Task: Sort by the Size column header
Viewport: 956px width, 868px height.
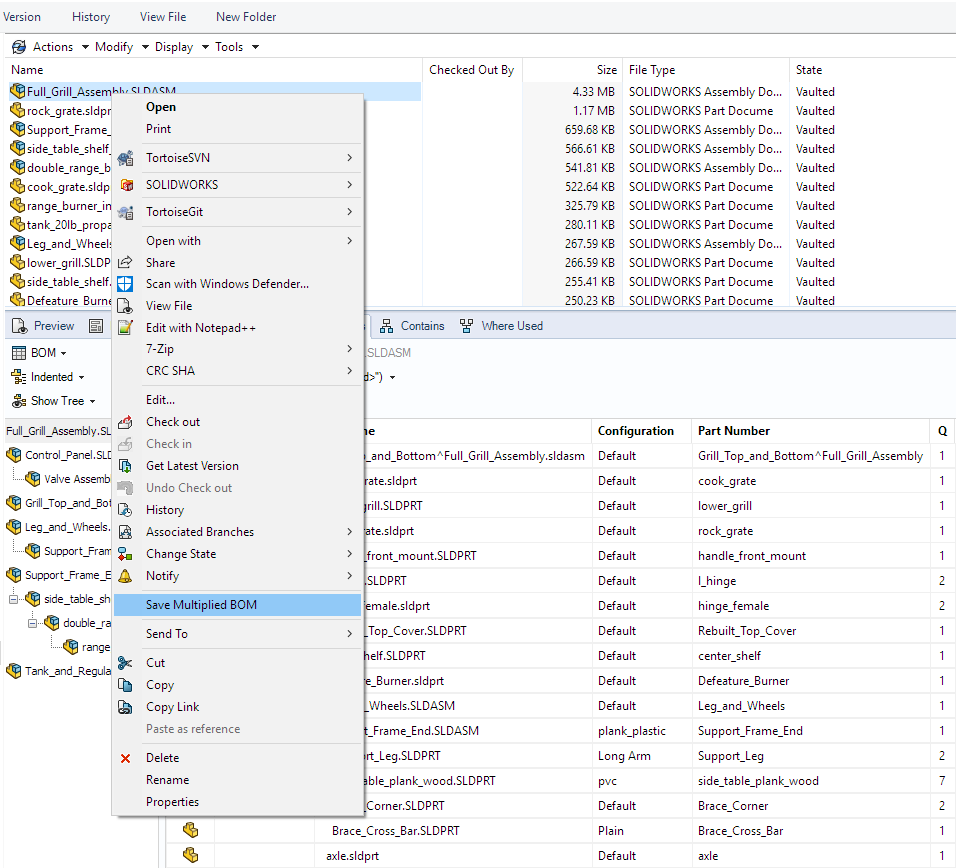Action: 571,70
